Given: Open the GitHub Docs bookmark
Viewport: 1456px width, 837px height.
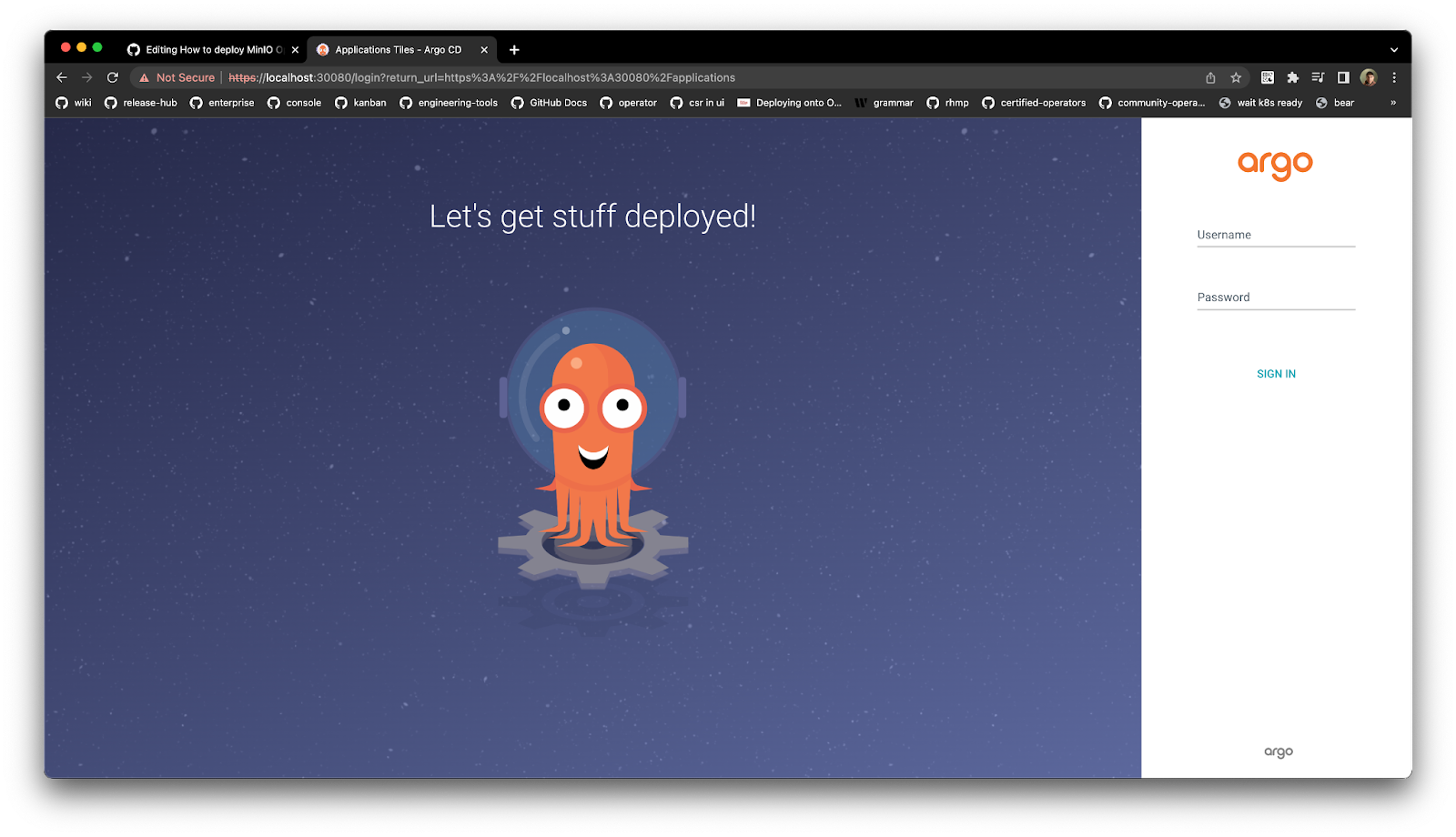Looking at the screenshot, I should (550, 103).
